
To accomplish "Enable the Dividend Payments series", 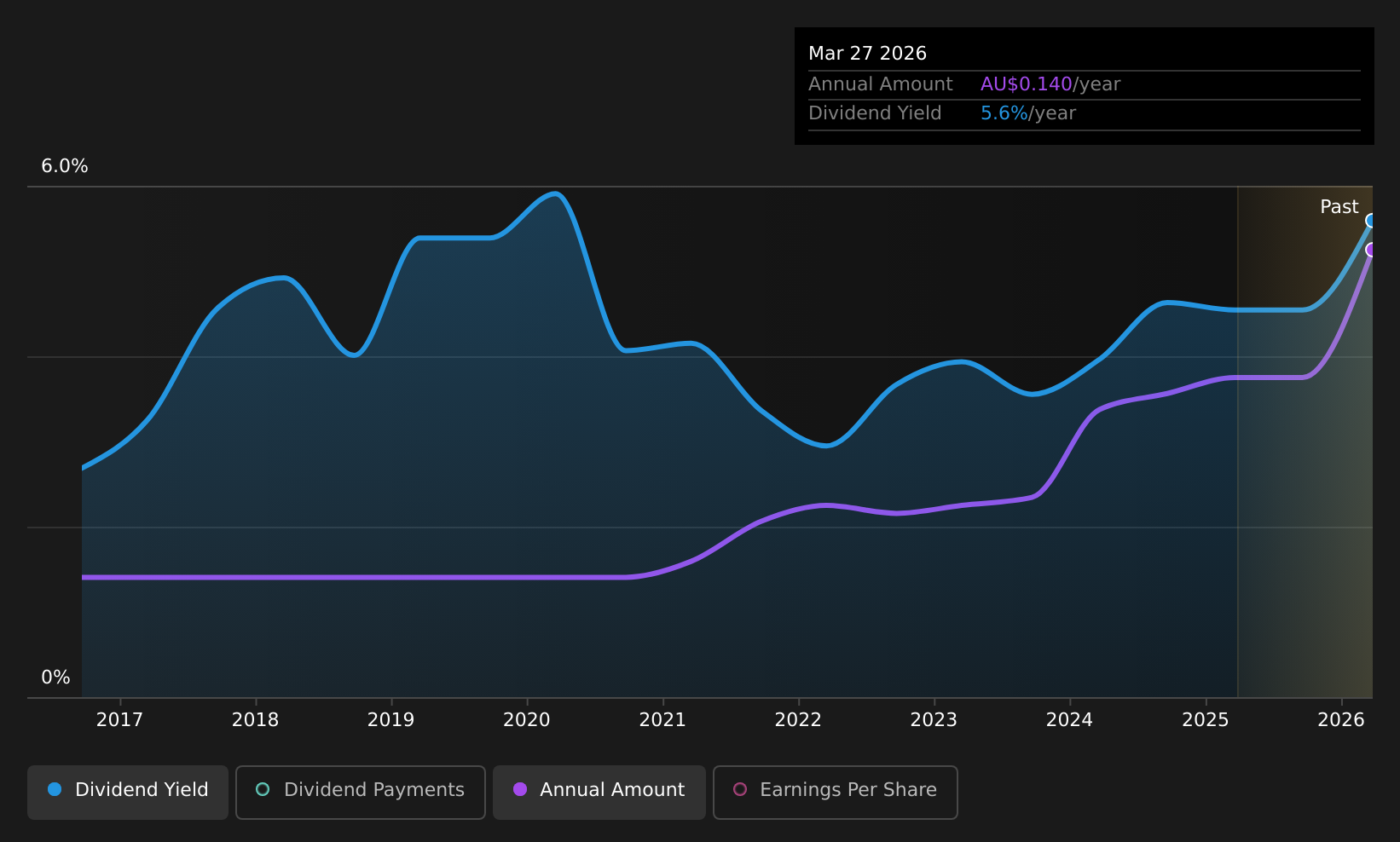I will click(x=361, y=792).
